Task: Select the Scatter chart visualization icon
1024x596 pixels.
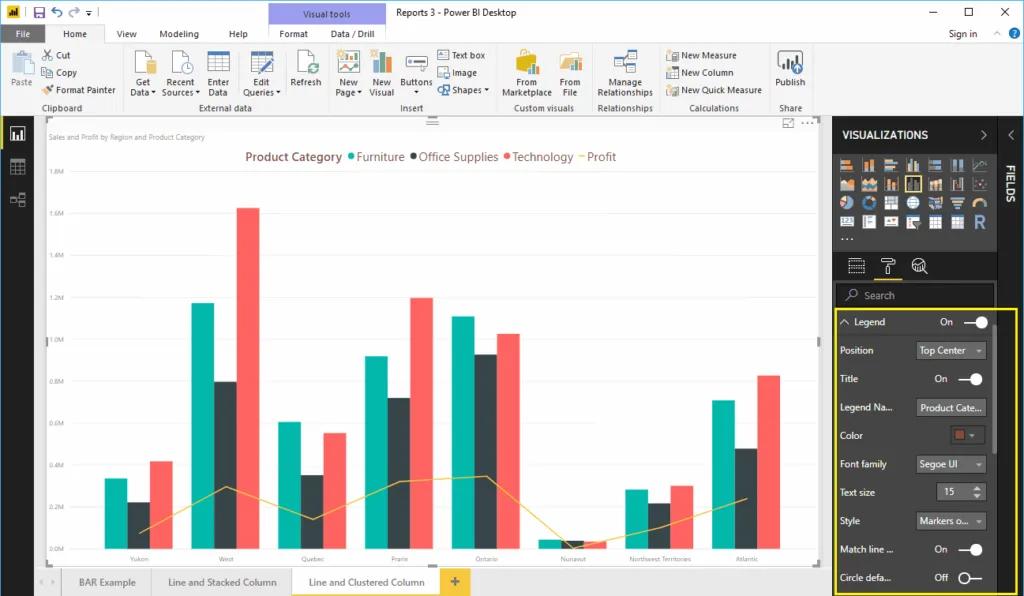Action: (x=978, y=183)
